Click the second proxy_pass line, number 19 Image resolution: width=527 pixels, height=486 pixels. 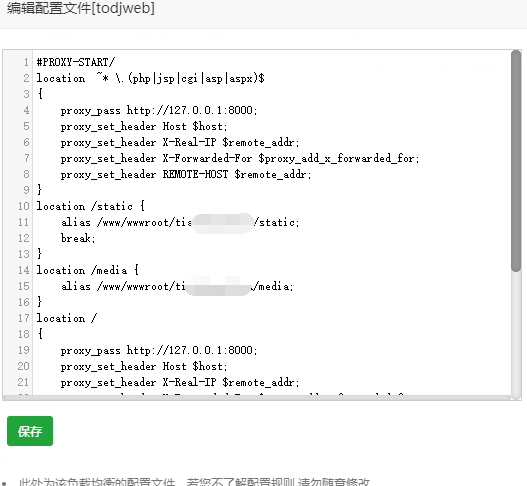159,351
